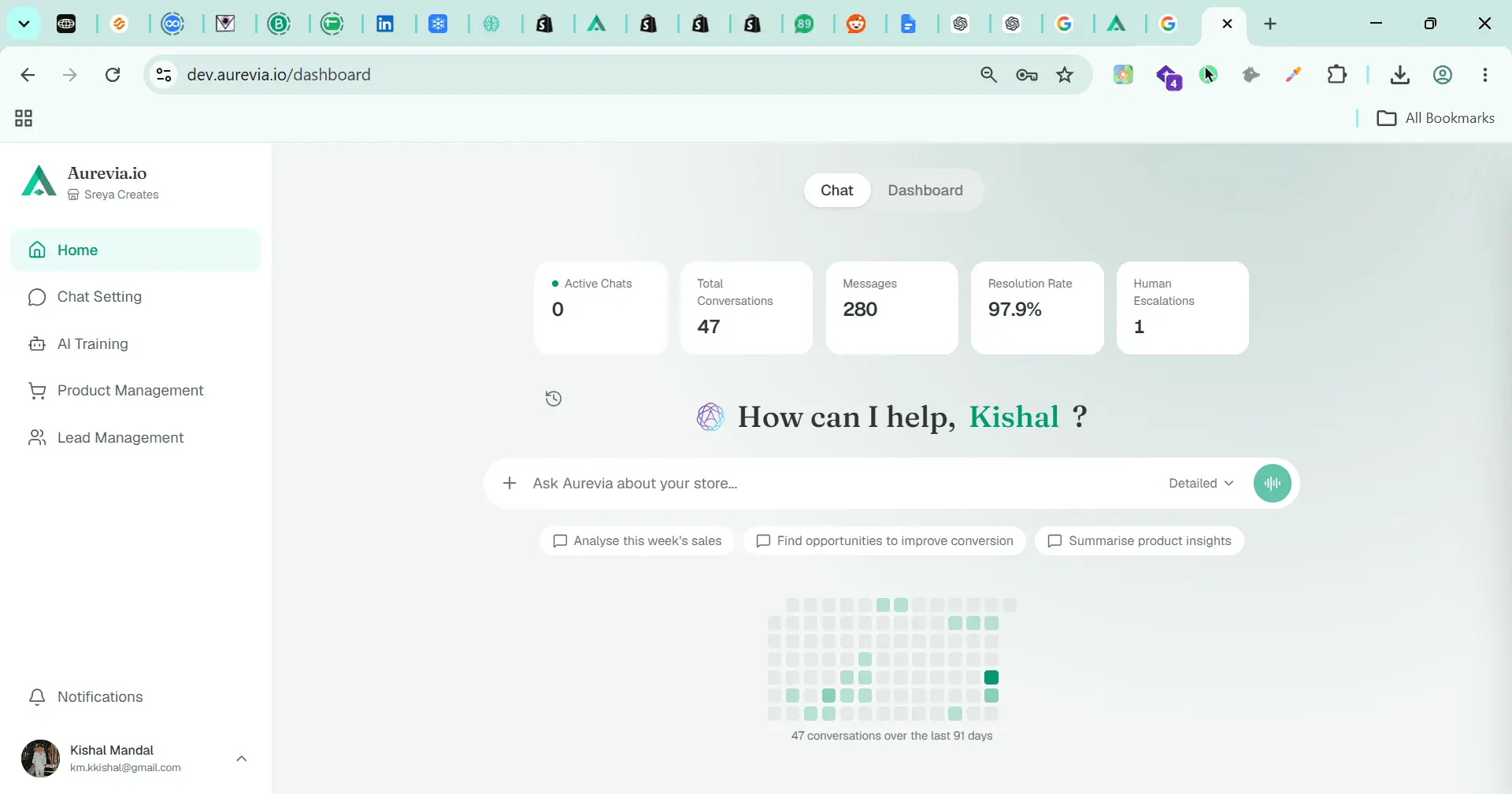The width and height of the screenshot is (1512, 794).
Task: Open site information icon in address bar
Action: [x=164, y=75]
